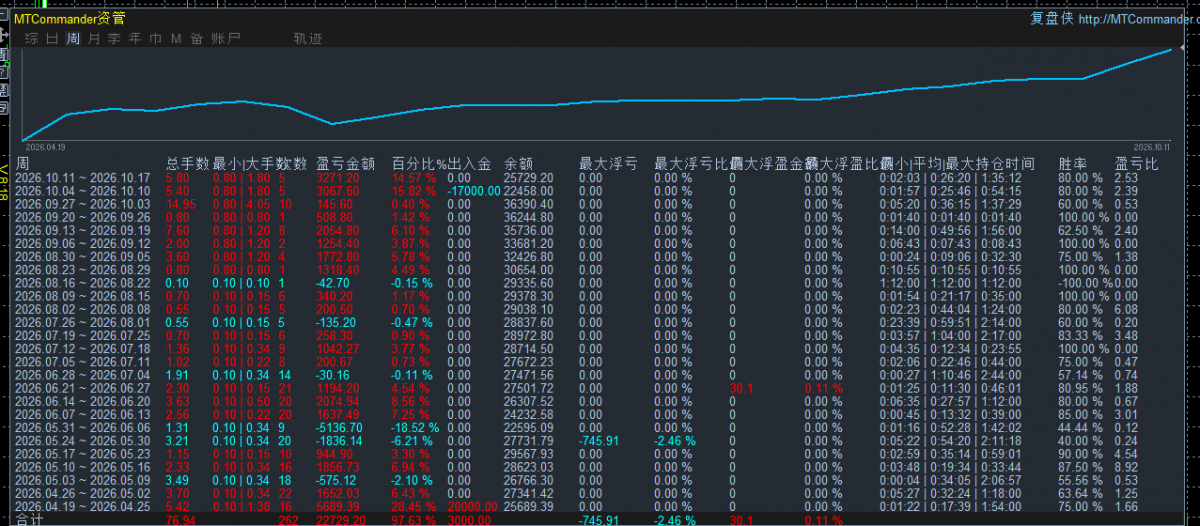Click the 25729.20 balance cell
The image size is (1200, 526).
click(x=529, y=178)
